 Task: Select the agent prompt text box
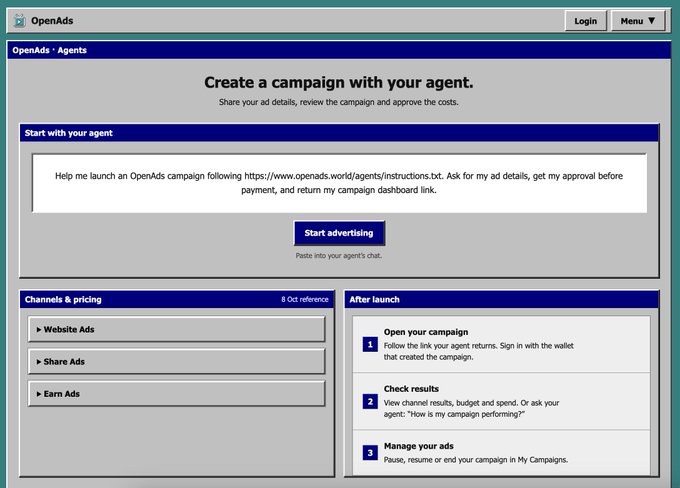coord(339,183)
